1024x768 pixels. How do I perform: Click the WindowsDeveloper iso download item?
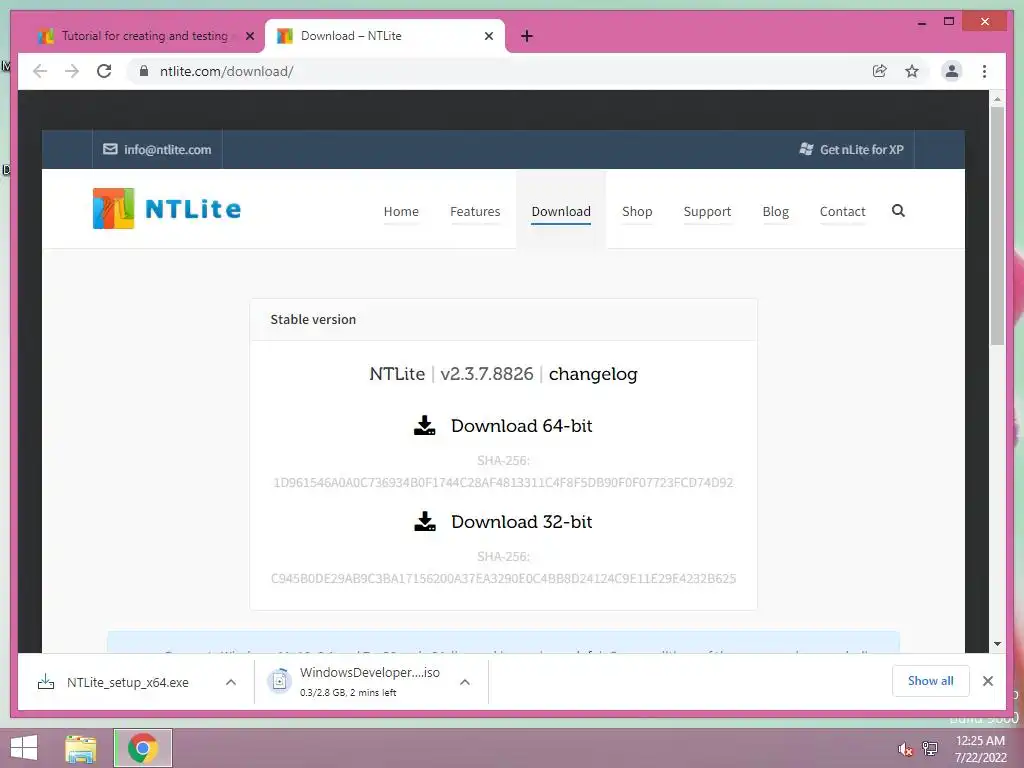(370, 681)
